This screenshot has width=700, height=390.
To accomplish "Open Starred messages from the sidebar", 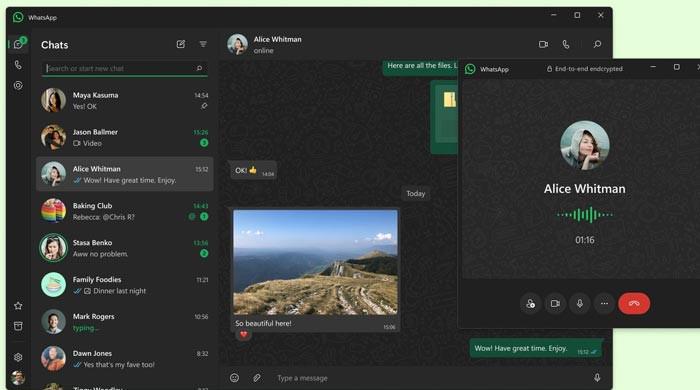I will coord(18,306).
